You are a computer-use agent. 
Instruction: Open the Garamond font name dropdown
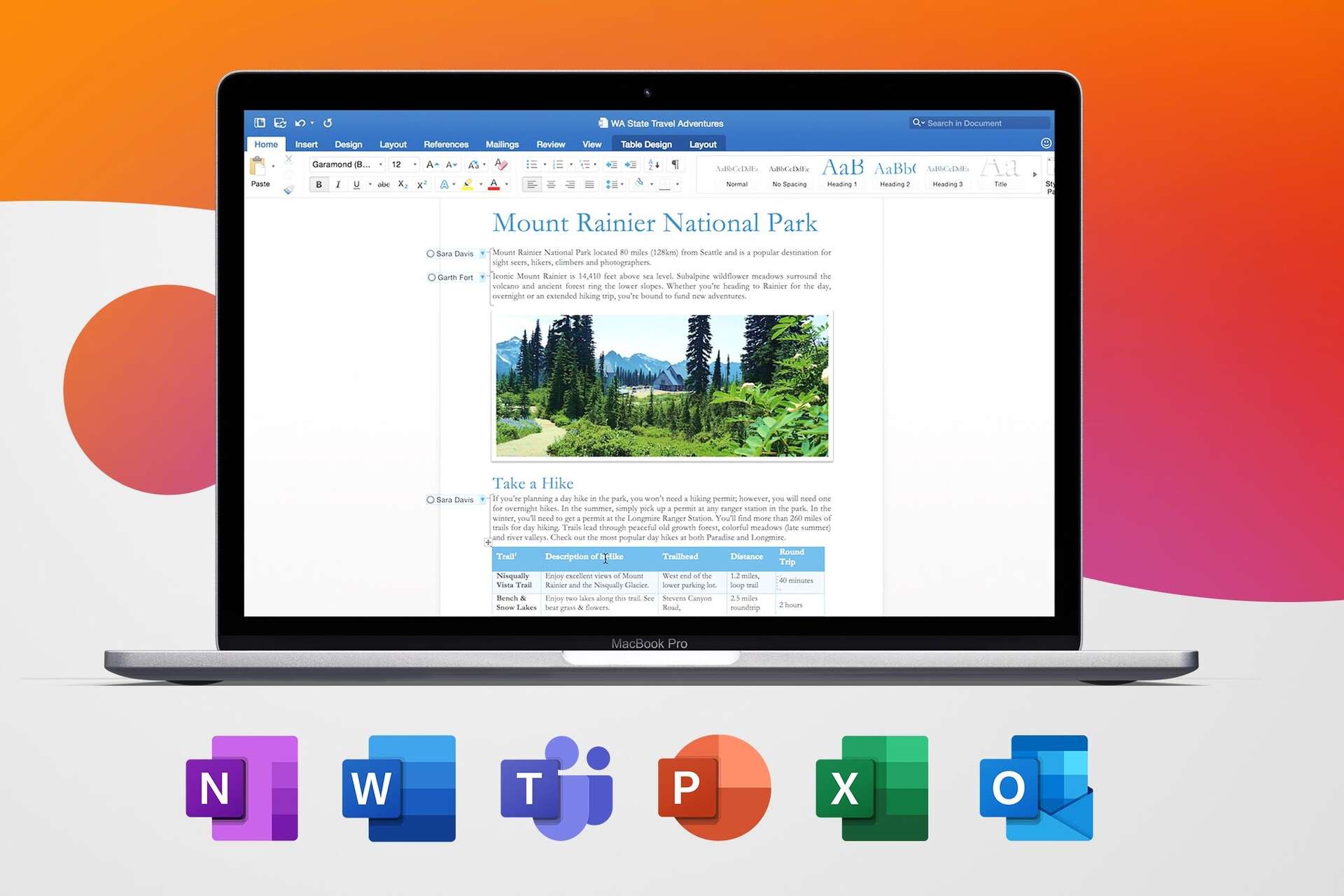tap(381, 164)
